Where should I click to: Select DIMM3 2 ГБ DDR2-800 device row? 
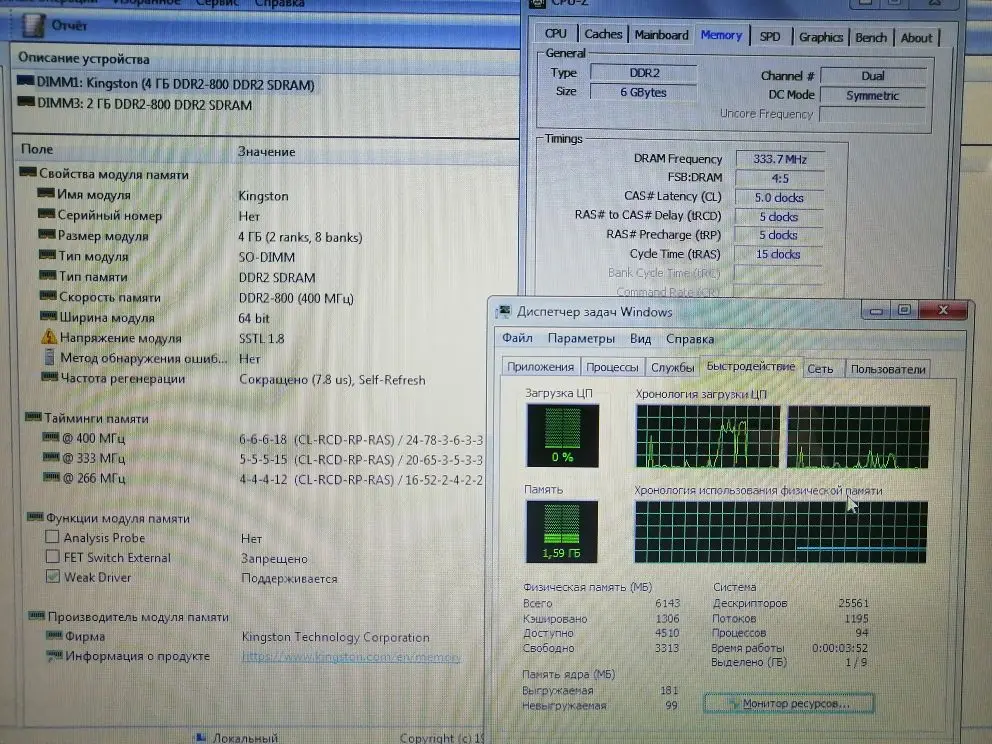(135, 103)
